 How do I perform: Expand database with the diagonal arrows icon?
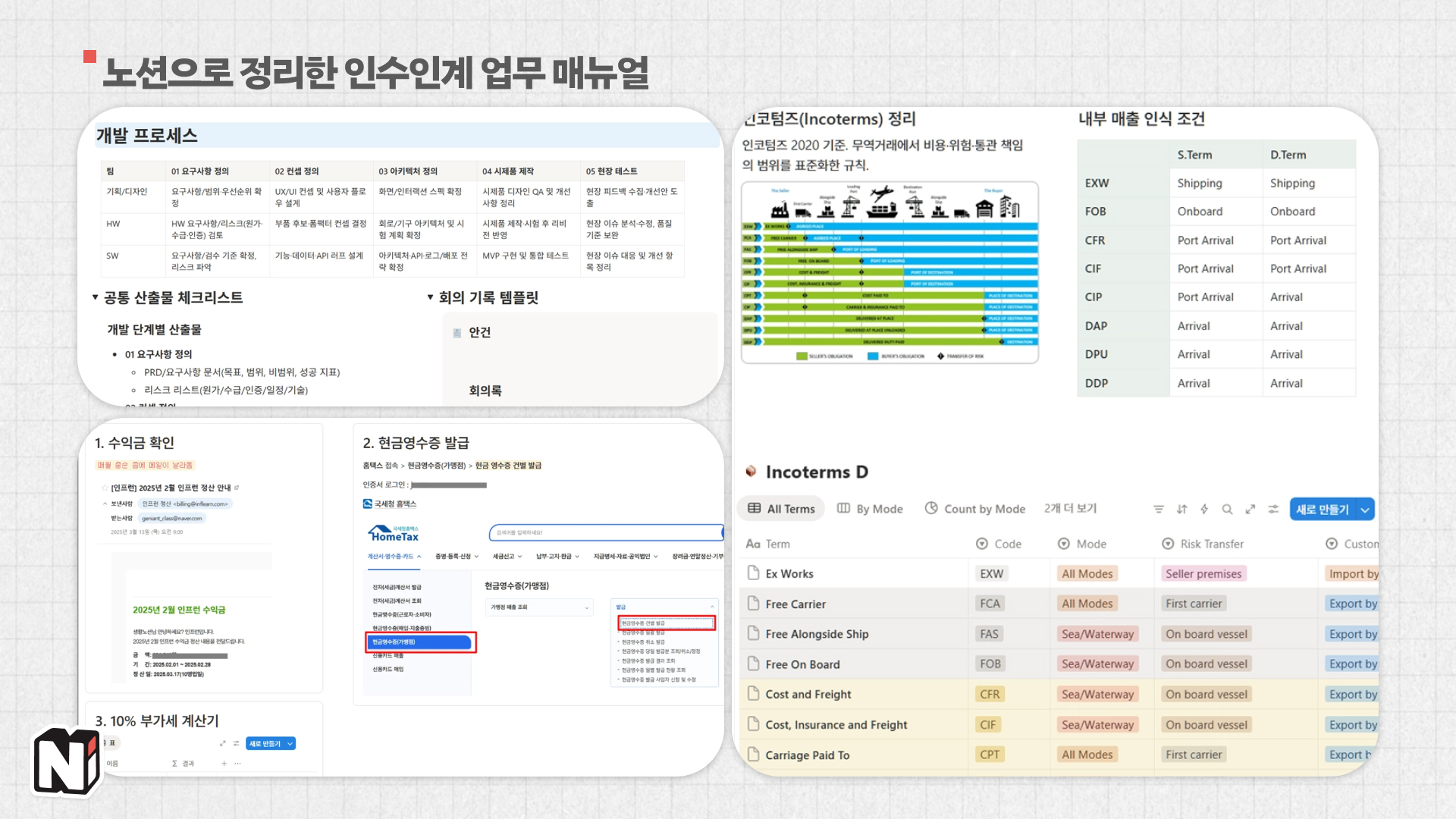pyautogui.click(x=1250, y=510)
